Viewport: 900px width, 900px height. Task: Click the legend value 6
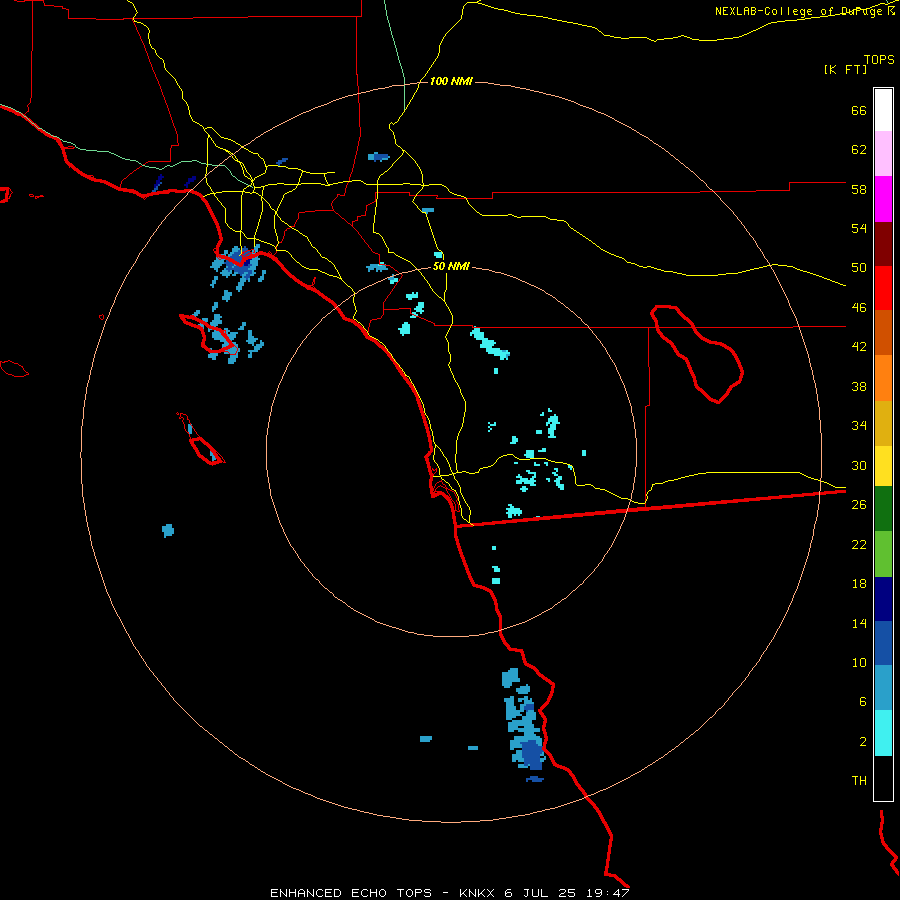click(x=863, y=701)
